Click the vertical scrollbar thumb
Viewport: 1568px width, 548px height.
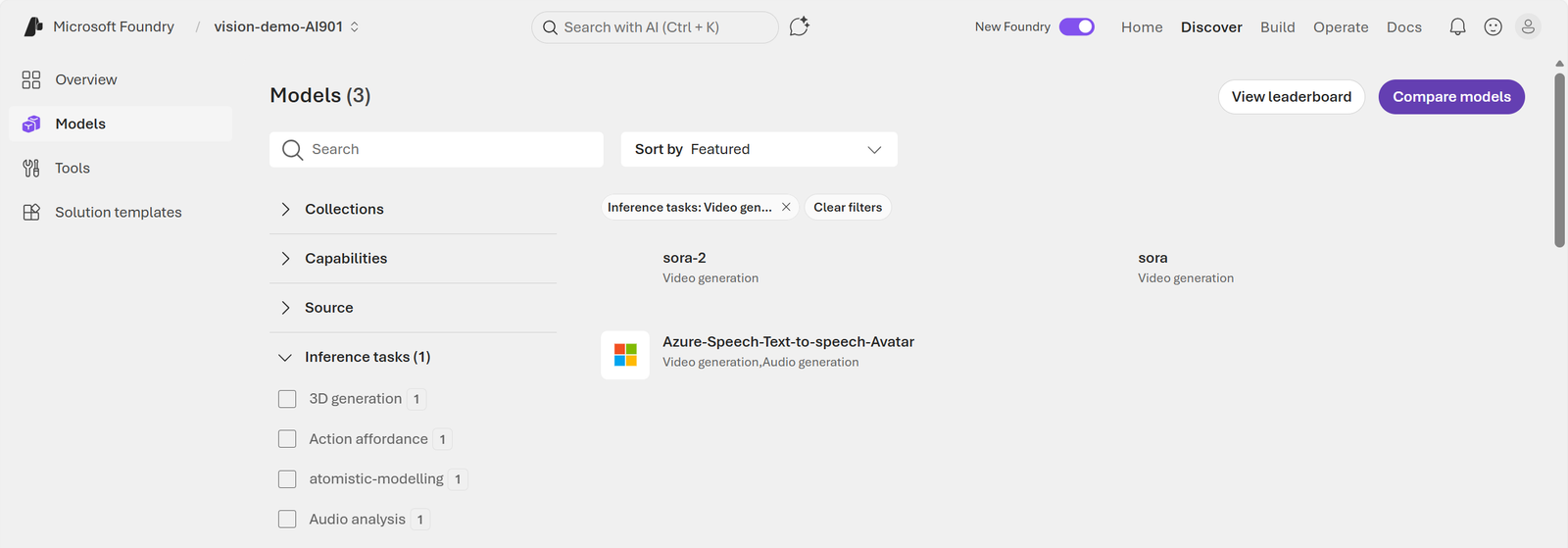[1559, 160]
